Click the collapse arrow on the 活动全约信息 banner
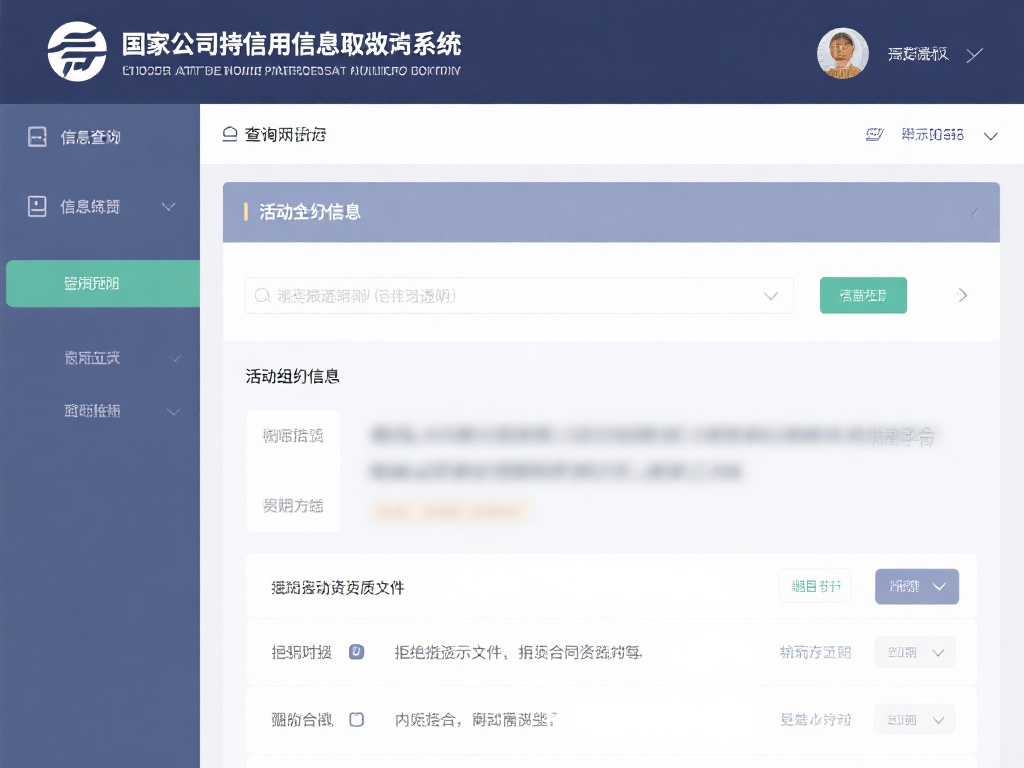This screenshot has height=768, width=1024. click(975, 211)
